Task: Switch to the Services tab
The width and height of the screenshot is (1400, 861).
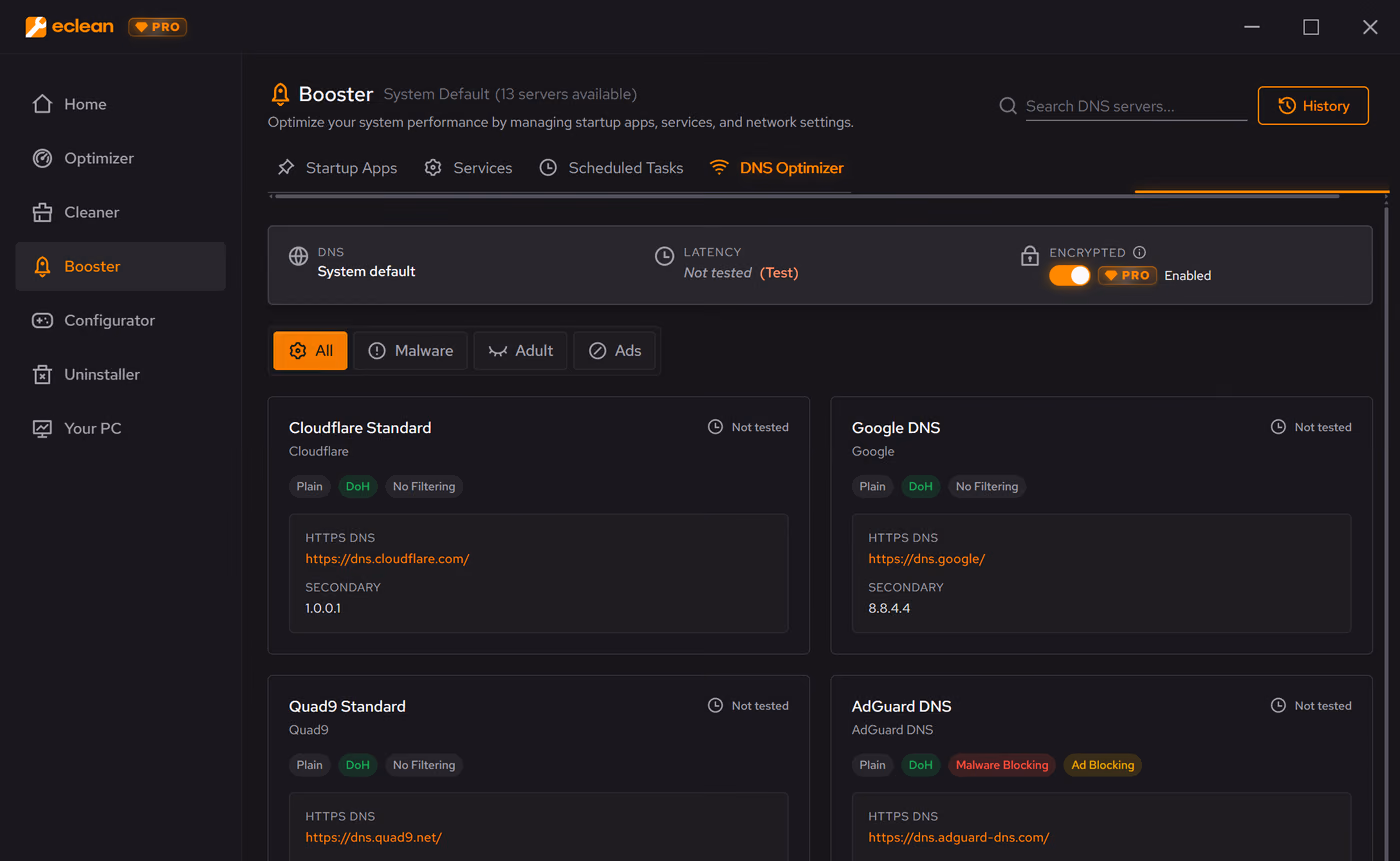Action: pyautogui.click(x=468, y=168)
